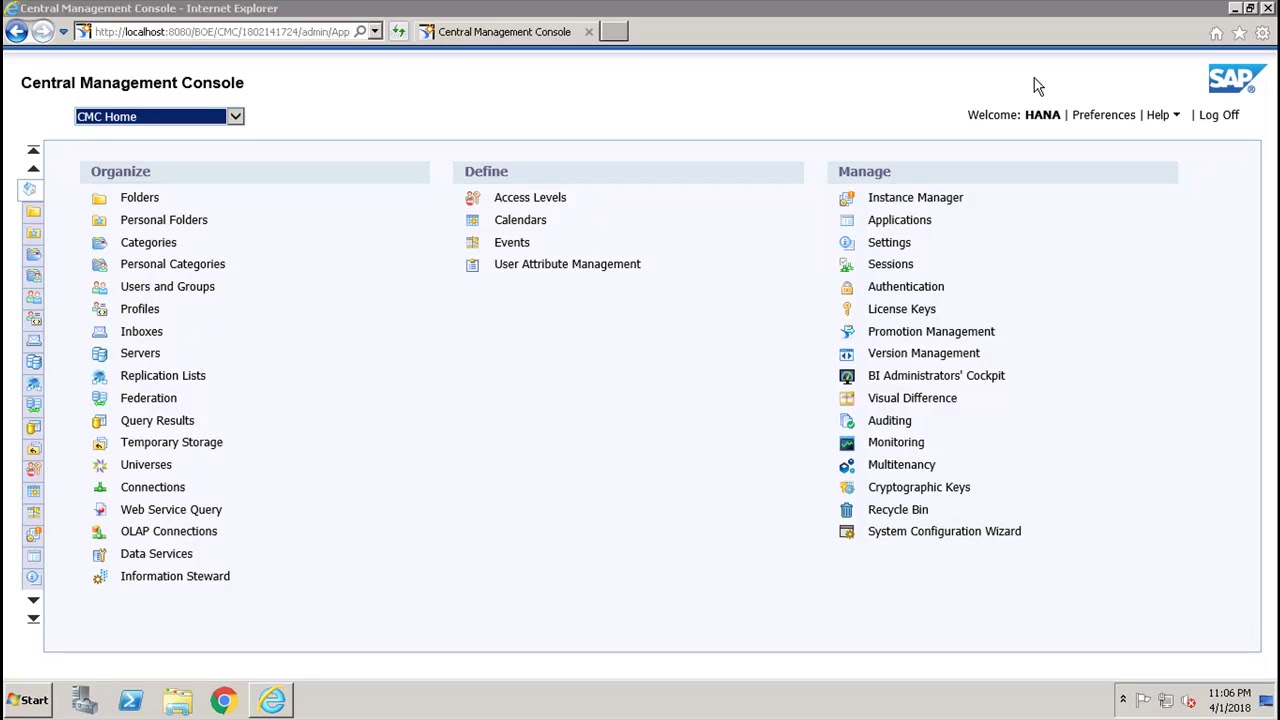Click the Connections icon
The width and height of the screenshot is (1280, 720).
point(99,487)
